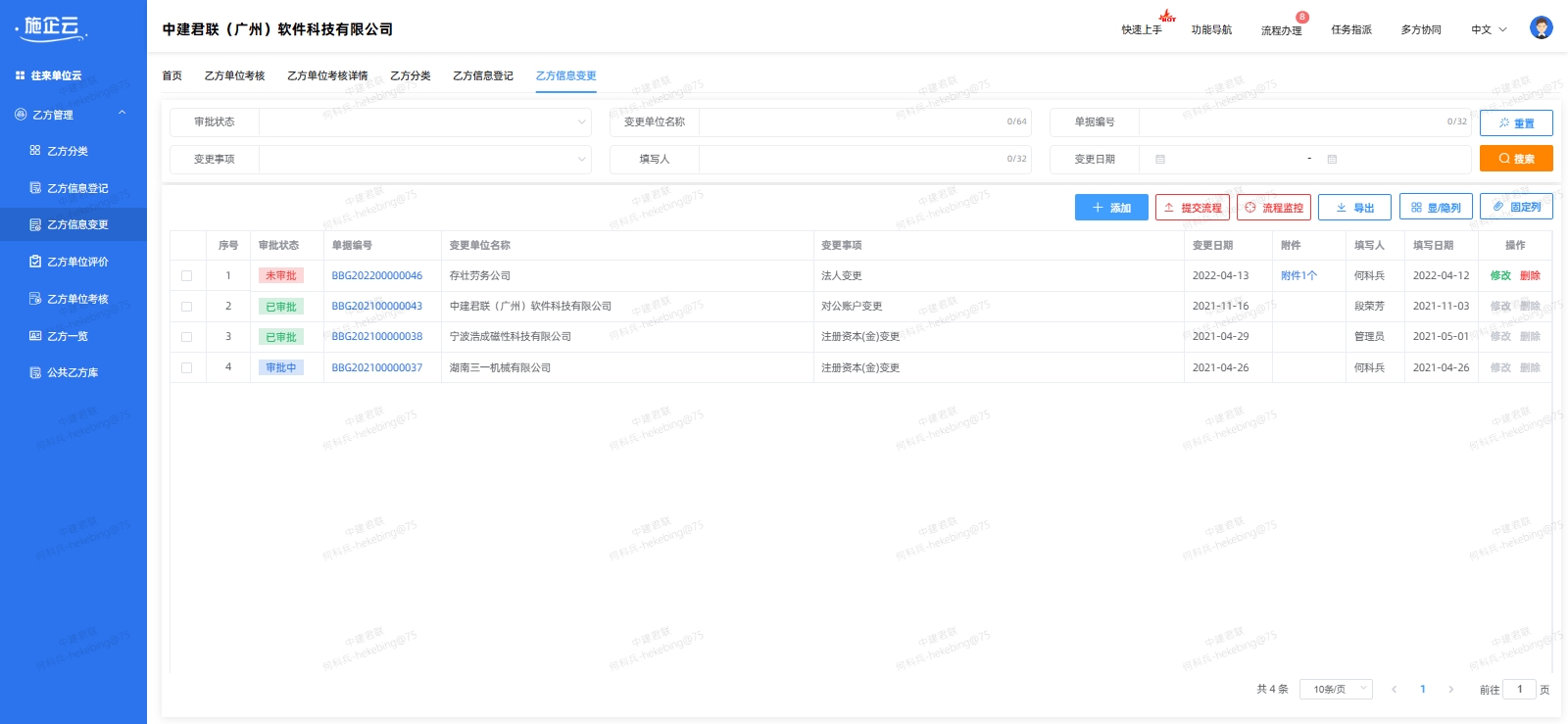Collapse the 乙方管理 menu group

122,114
